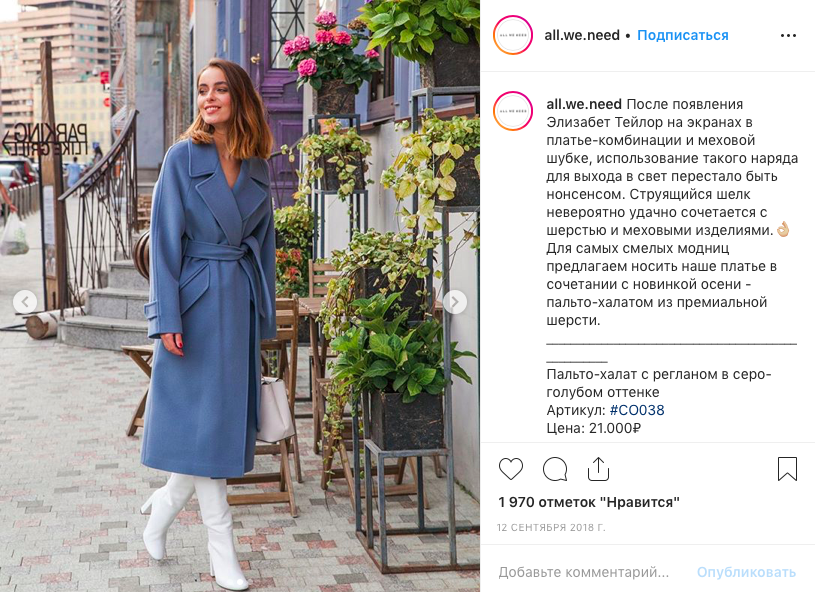Click Опубликовать to post comment
The width and height of the screenshot is (815, 592).
[746, 572]
